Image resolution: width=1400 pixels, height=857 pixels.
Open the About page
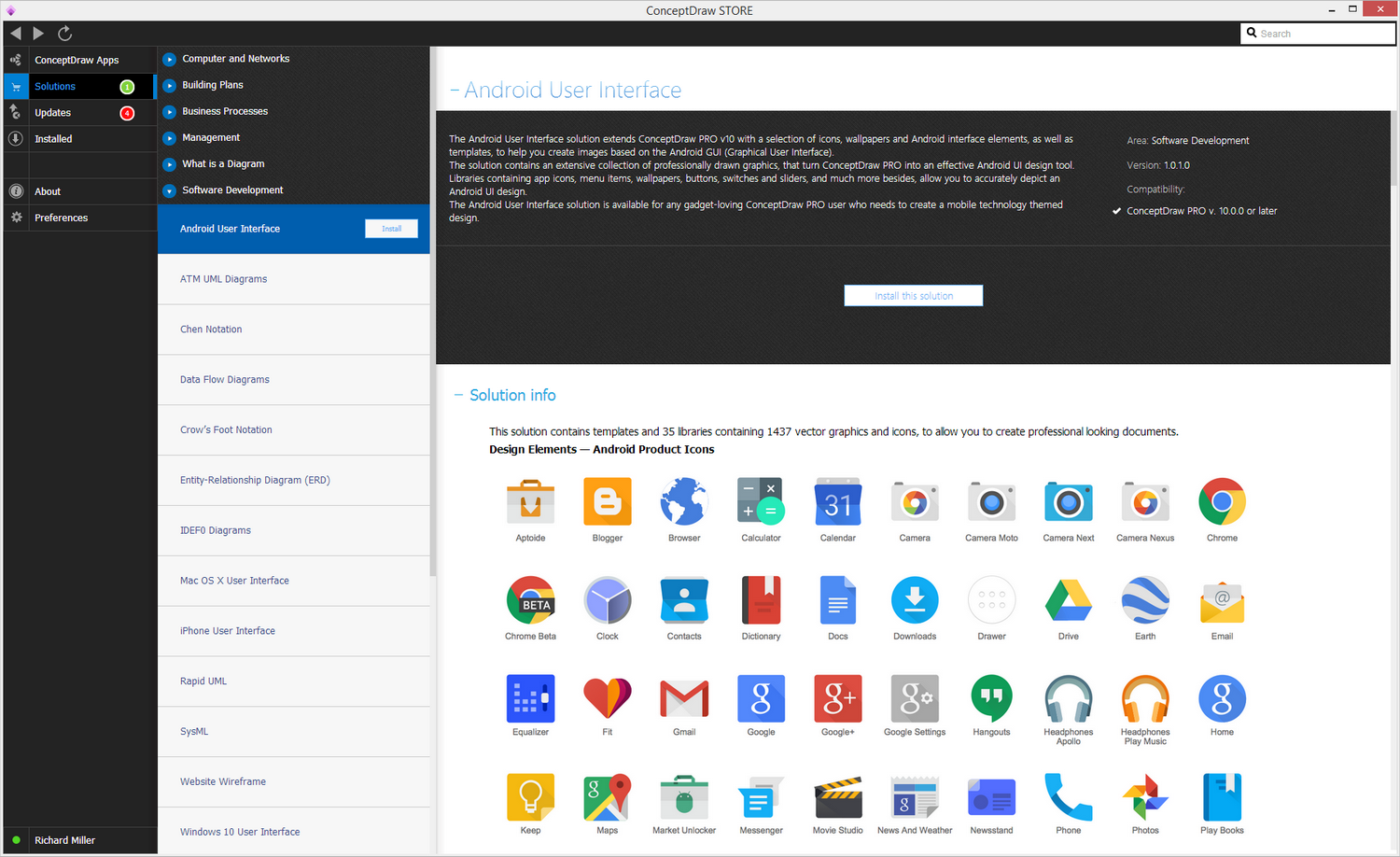point(78,191)
